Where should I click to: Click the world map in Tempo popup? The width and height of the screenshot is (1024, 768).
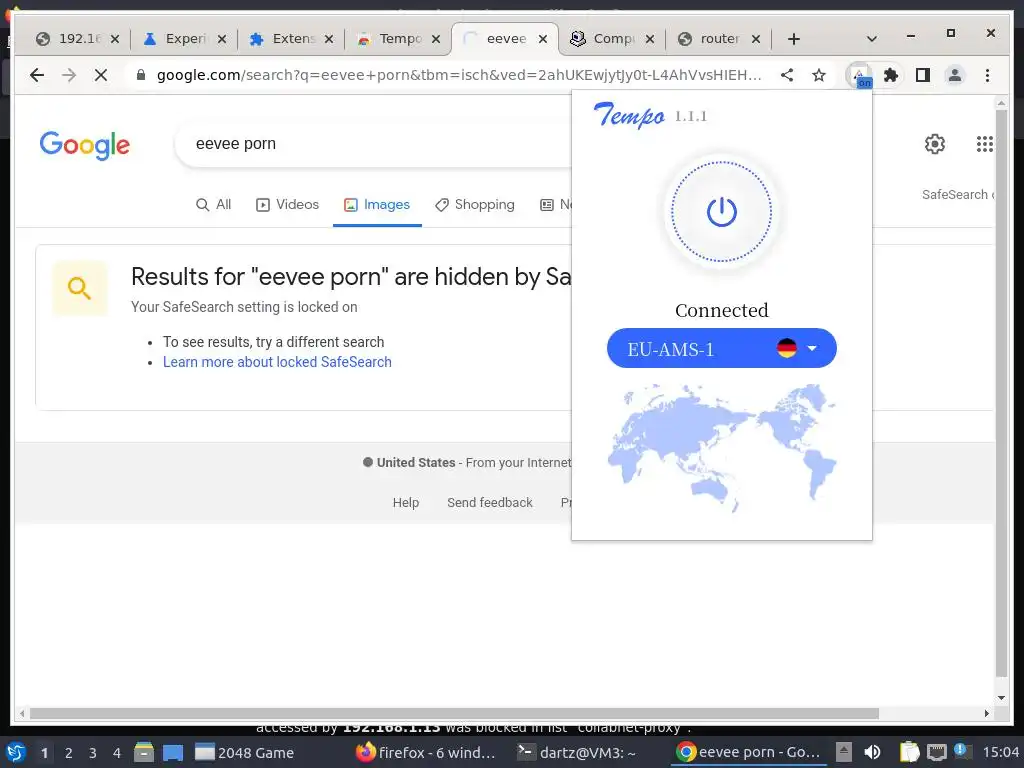[722, 447]
